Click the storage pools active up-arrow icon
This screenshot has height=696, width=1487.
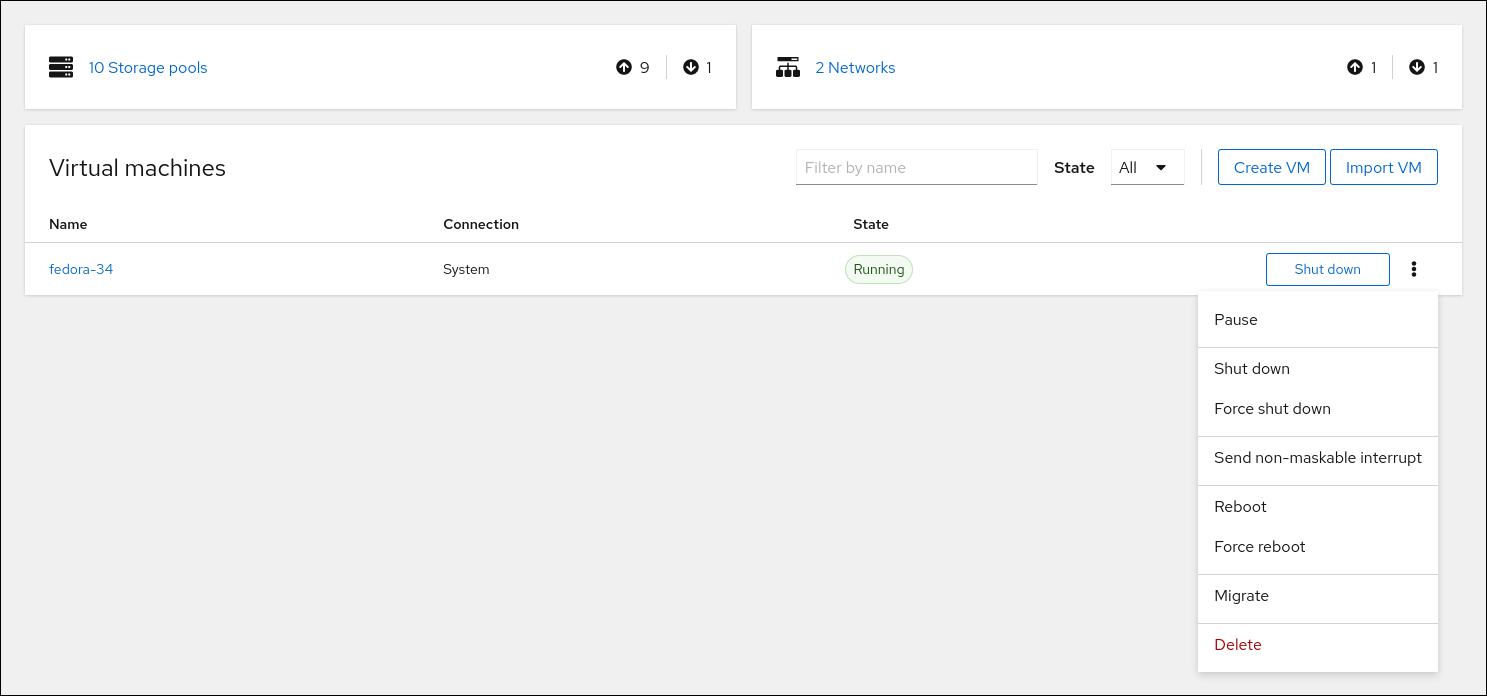coord(624,68)
